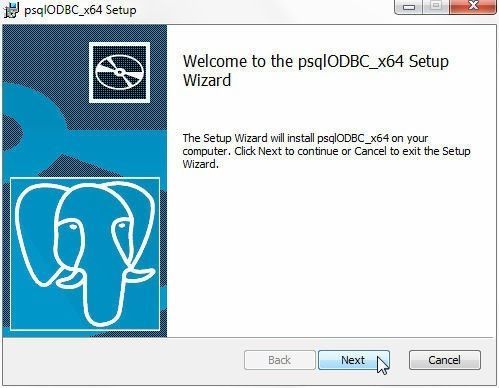Close the setup wizard with the red X
Image resolution: width=499 pixels, height=388 pixels.
(473, 7)
